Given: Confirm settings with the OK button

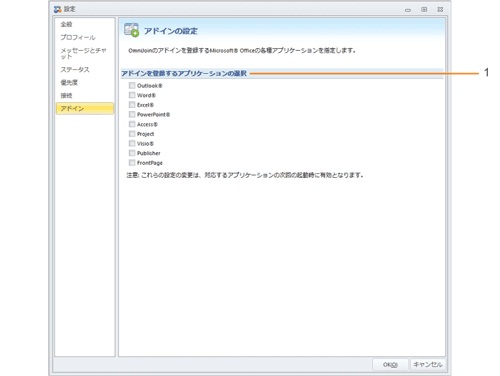Looking at the screenshot, I should point(390,365).
